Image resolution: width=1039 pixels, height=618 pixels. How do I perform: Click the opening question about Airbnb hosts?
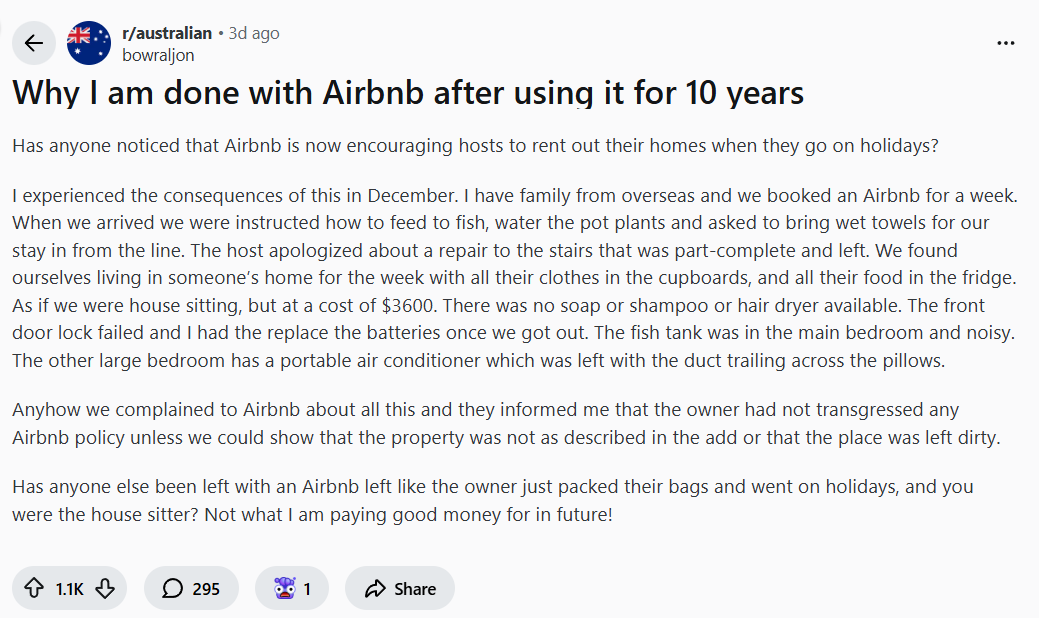click(475, 145)
